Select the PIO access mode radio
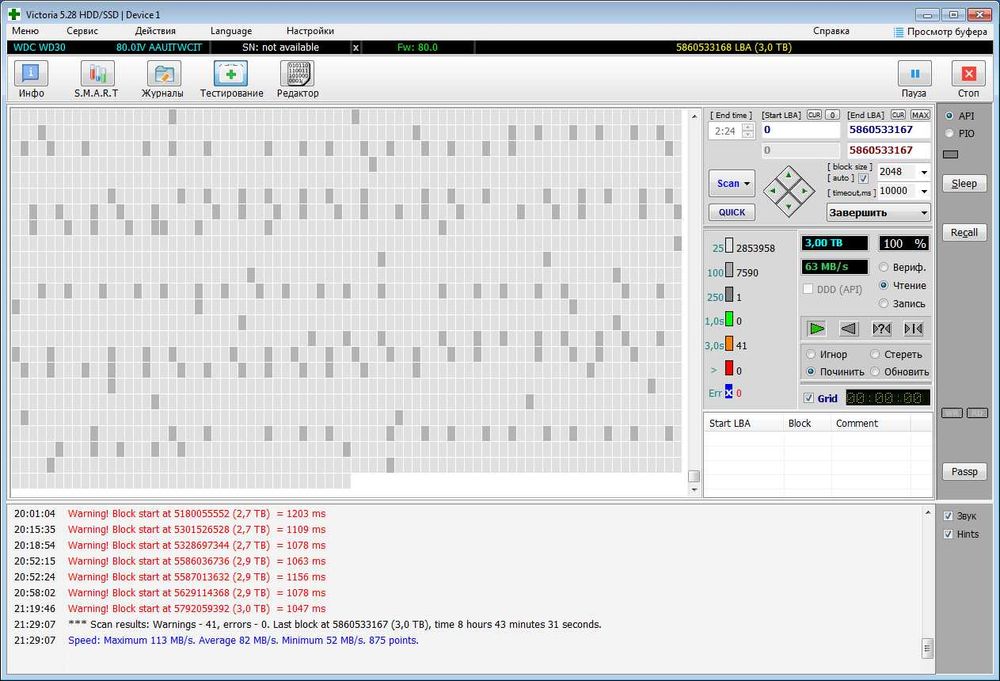1000x681 pixels. click(949, 133)
